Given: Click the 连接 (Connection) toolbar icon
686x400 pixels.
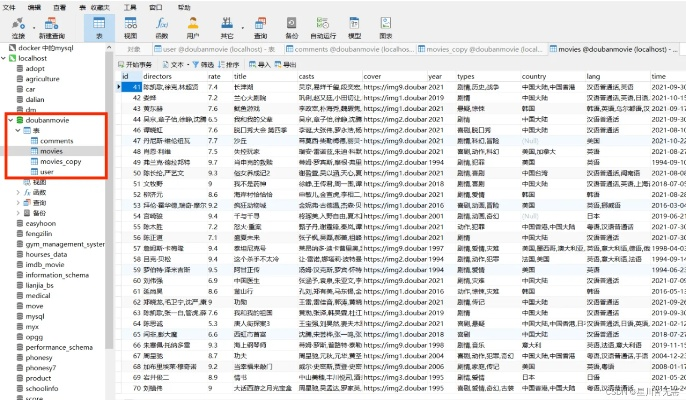Looking at the screenshot, I should pos(18,24).
